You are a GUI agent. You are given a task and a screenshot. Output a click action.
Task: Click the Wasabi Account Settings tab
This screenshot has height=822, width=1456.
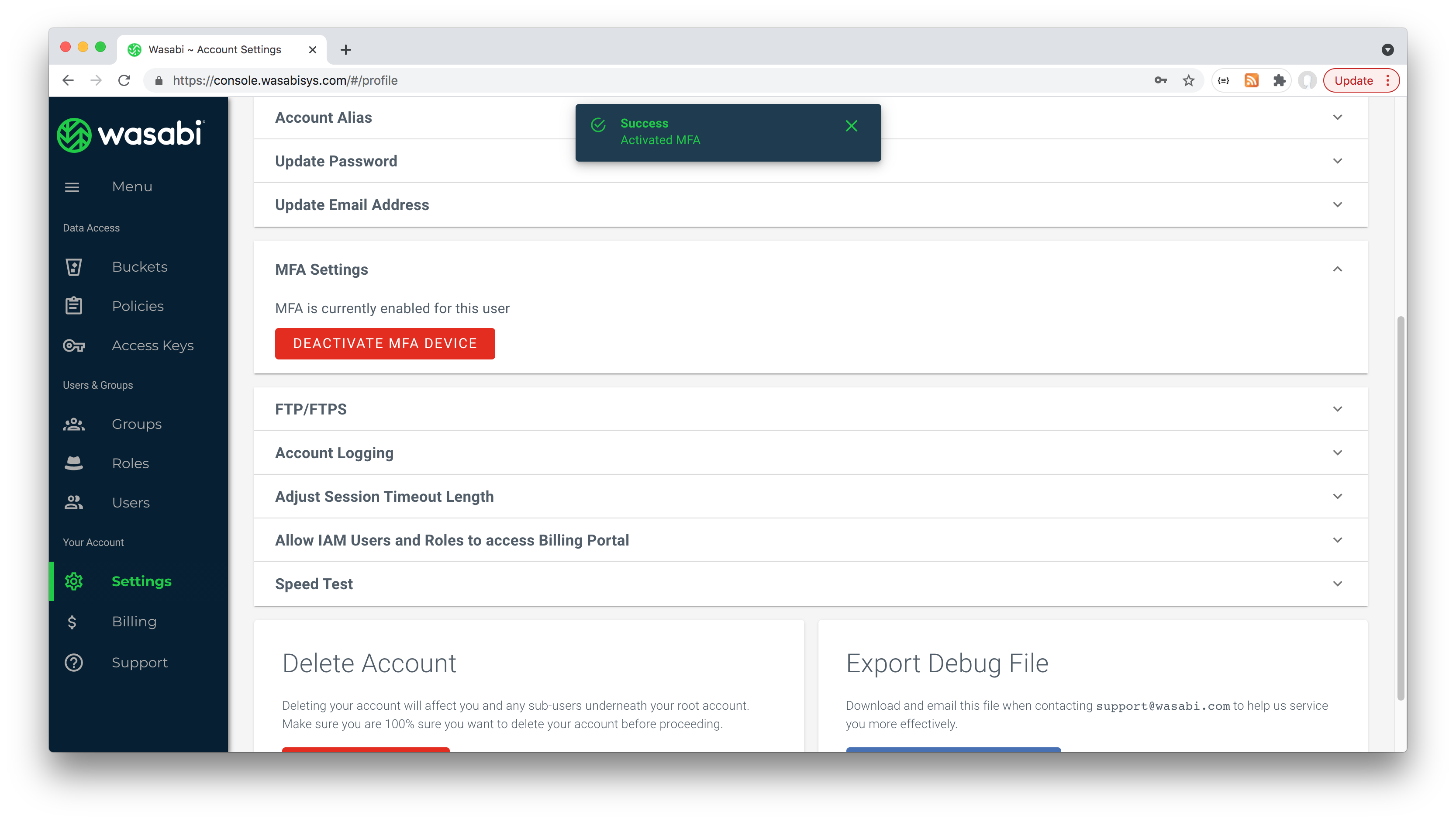tap(221, 50)
